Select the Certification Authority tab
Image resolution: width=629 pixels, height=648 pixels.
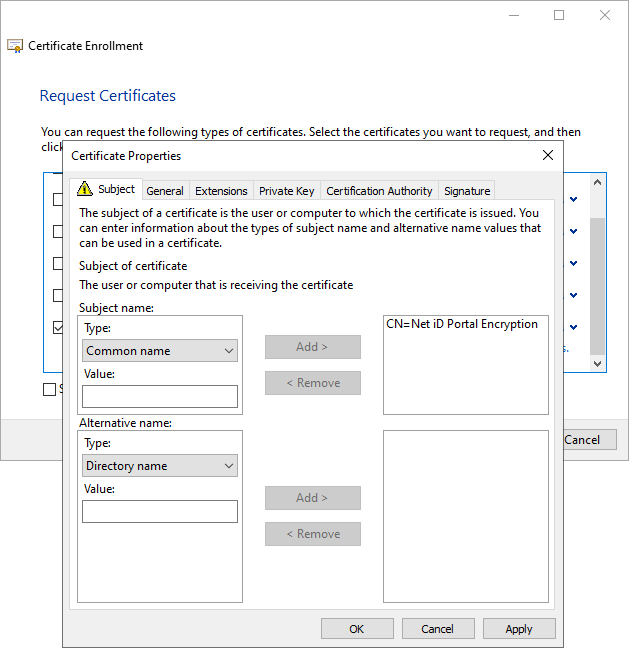pos(379,191)
